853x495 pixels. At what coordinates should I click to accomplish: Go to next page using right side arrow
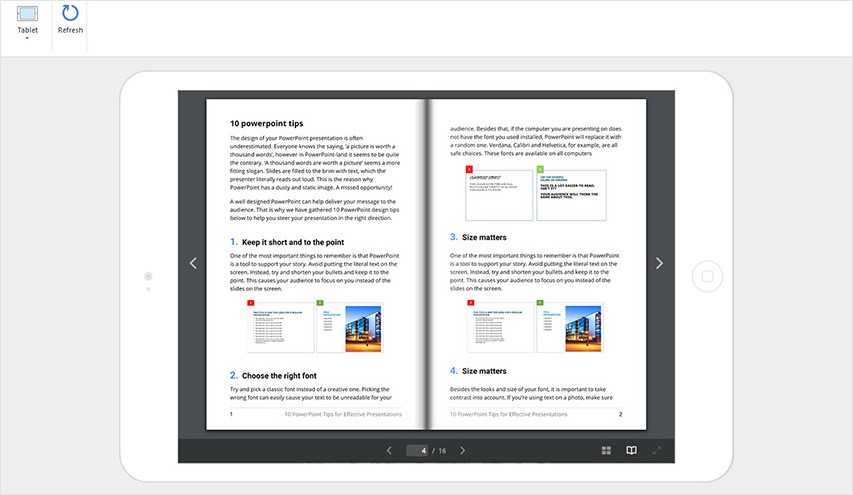[x=659, y=263]
